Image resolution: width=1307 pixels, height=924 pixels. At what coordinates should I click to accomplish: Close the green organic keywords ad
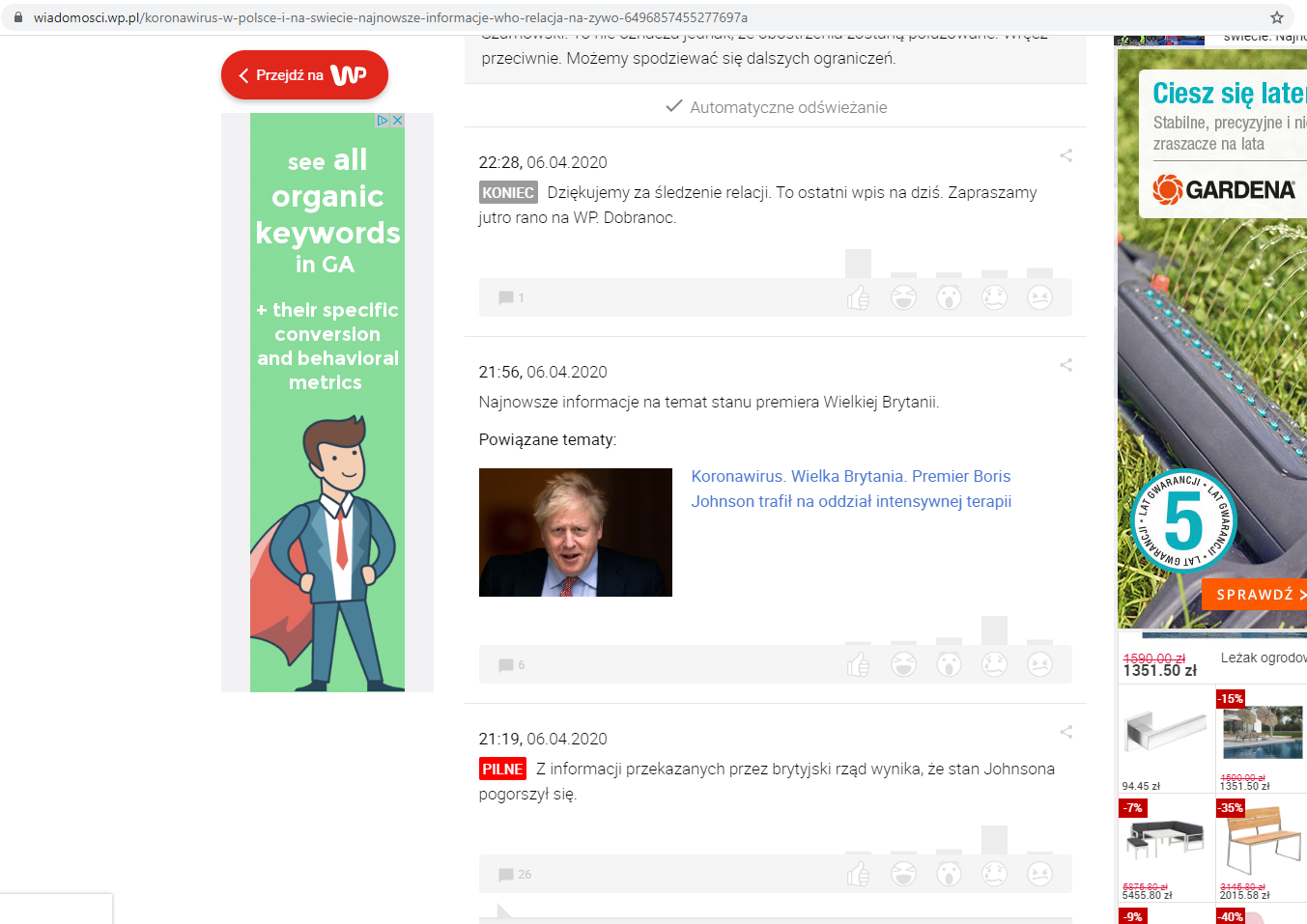click(397, 121)
